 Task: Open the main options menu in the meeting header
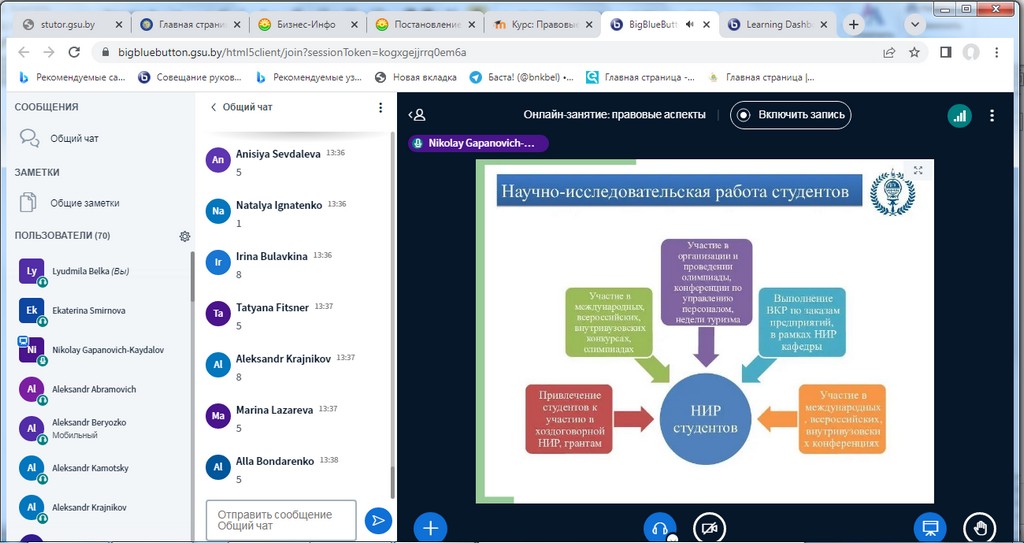click(992, 115)
